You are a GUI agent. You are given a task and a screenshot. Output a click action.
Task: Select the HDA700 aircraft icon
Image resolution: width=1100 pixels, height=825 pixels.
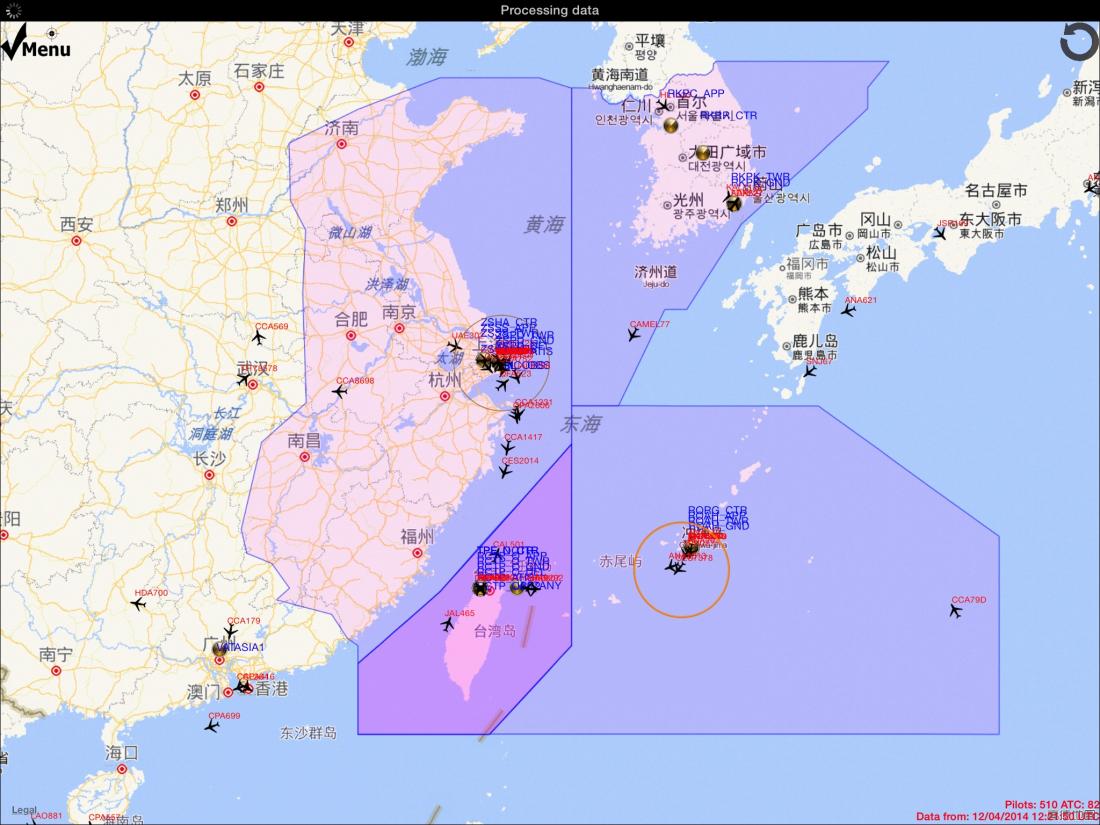(x=139, y=603)
